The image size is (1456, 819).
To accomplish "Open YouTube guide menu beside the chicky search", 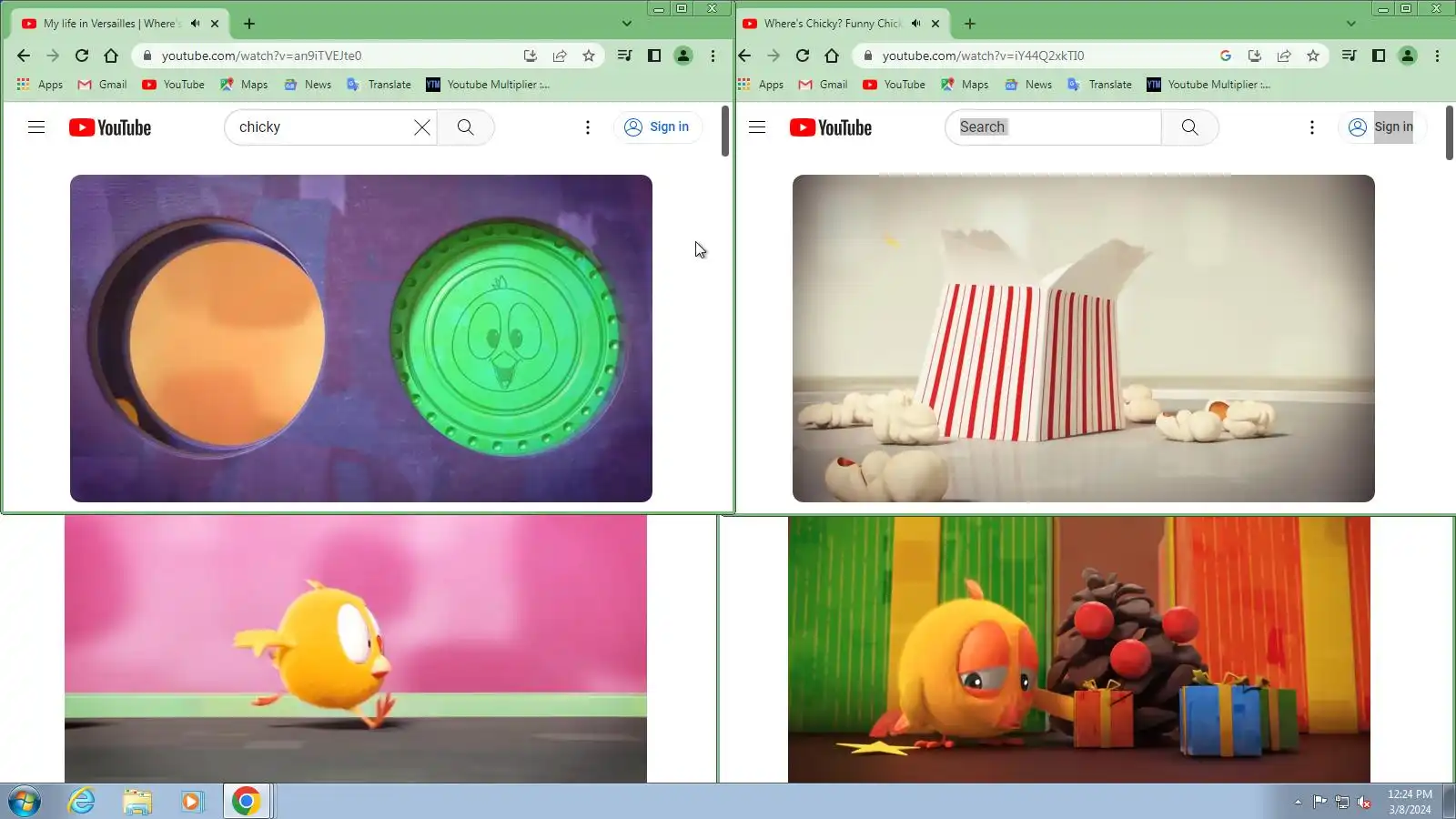I will tap(36, 127).
